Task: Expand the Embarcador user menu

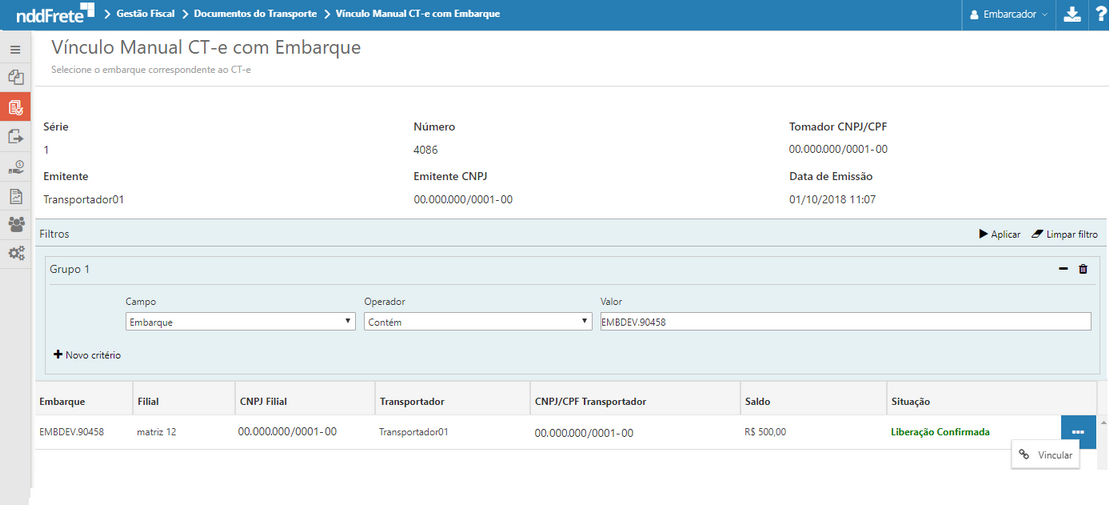Action: [x=1009, y=14]
